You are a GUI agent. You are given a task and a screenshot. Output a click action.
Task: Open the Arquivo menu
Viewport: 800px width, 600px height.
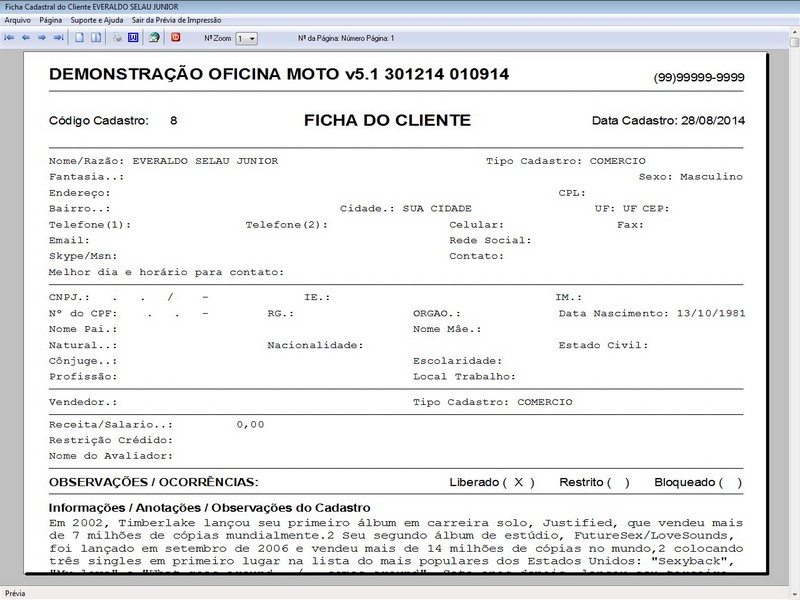[x=16, y=18]
